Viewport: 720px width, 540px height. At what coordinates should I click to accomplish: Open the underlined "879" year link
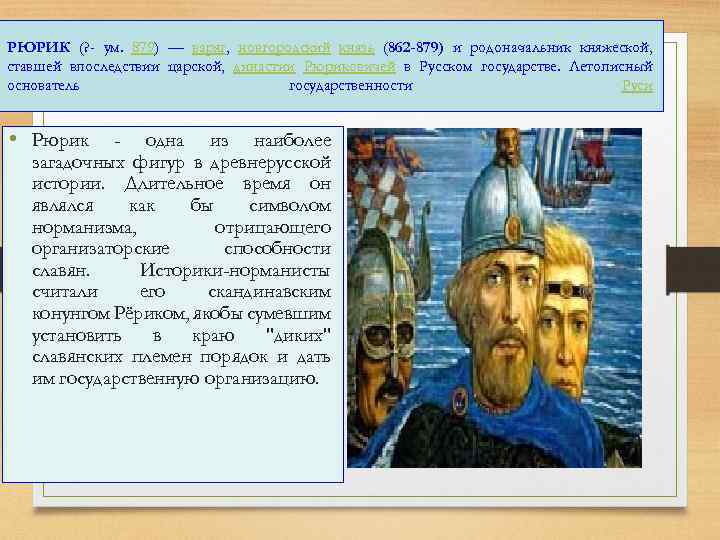point(141,48)
